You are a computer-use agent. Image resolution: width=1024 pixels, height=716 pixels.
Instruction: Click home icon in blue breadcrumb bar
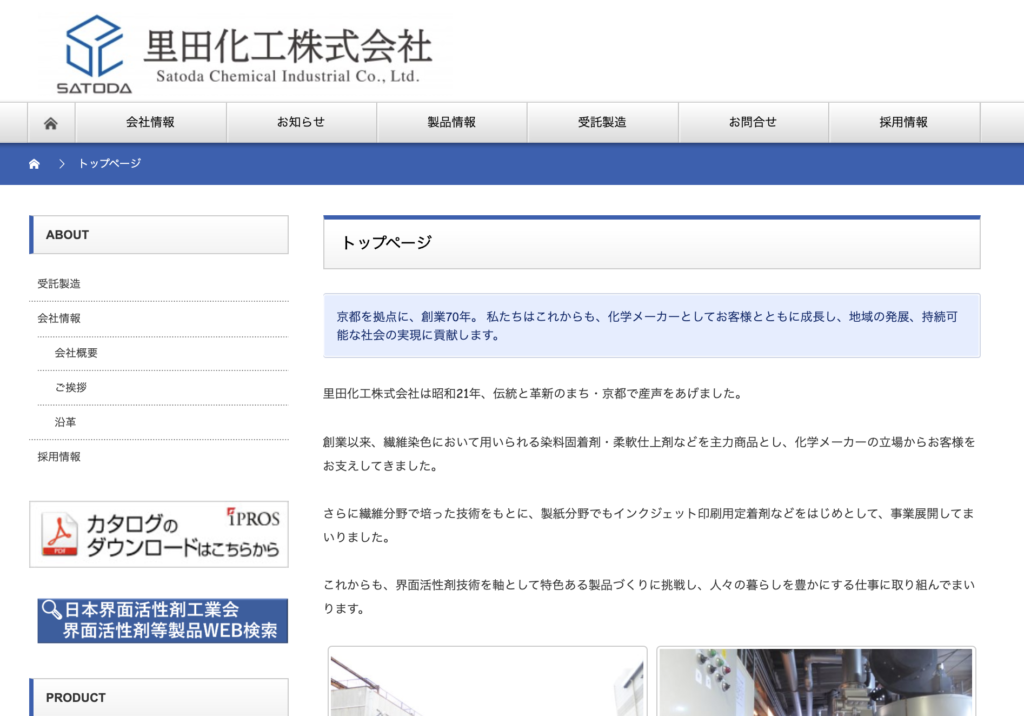(x=35, y=163)
